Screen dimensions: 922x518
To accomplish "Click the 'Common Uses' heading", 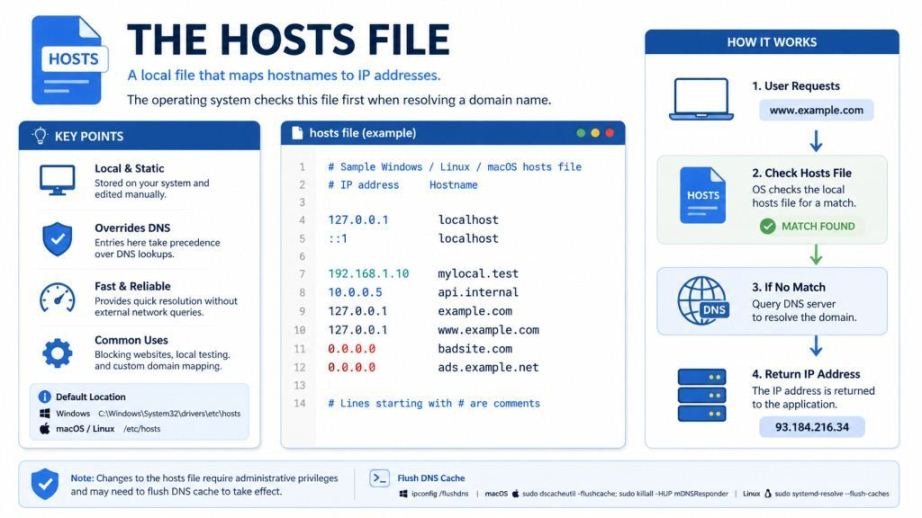I will pyautogui.click(x=131, y=340).
